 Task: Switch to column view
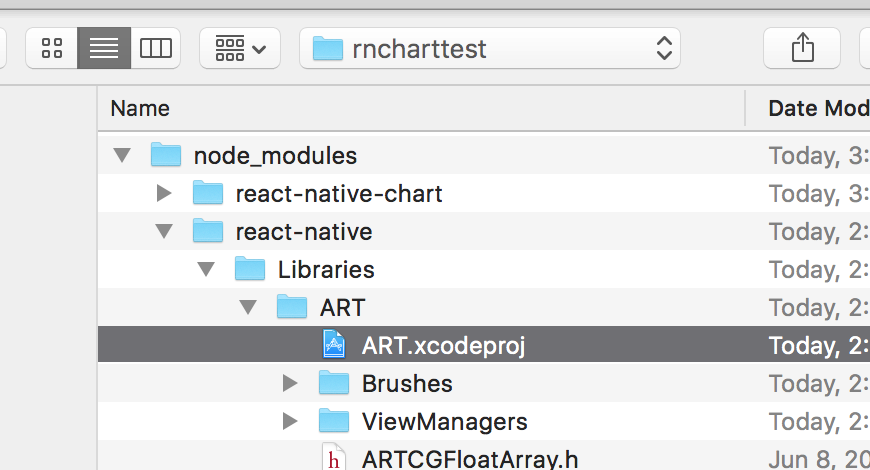(155, 48)
